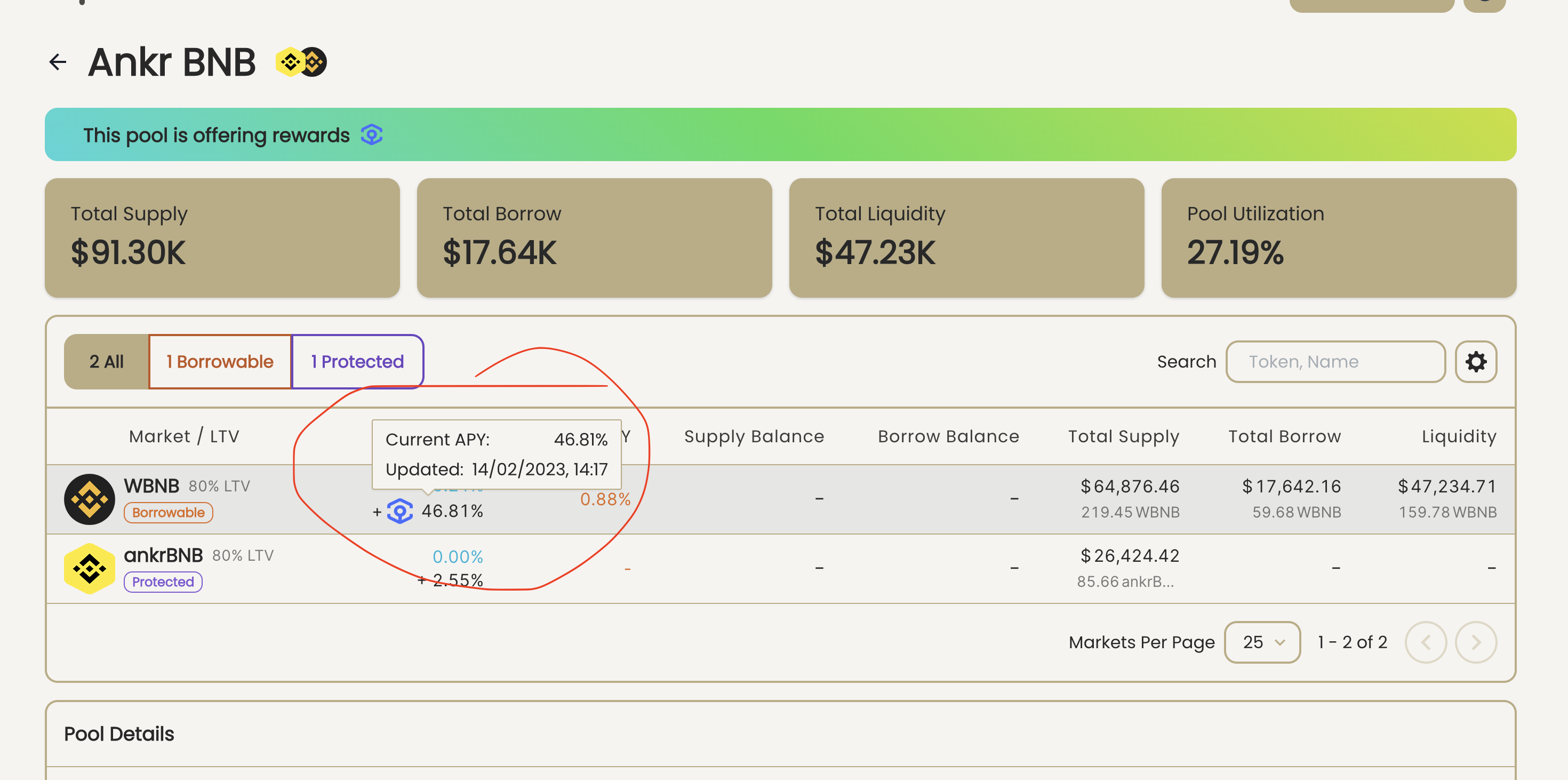The height and width of the screenshot is (780, 1568).
Task: Select the 2 All filter
Action: [x=106, y=361]
